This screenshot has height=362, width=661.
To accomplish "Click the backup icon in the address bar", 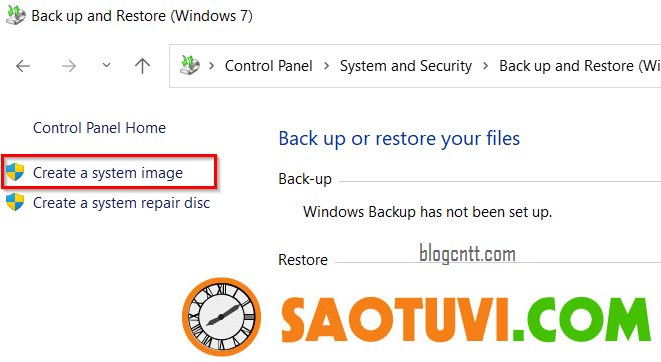I will tap(189, 65).
